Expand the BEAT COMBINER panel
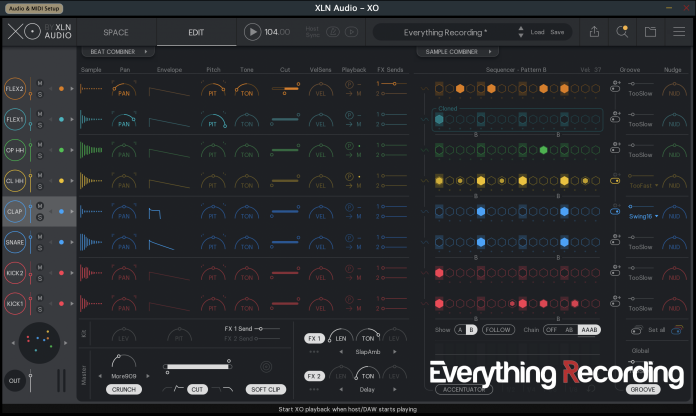Screen dimensions: 696x416 click(x=118, y=52)
